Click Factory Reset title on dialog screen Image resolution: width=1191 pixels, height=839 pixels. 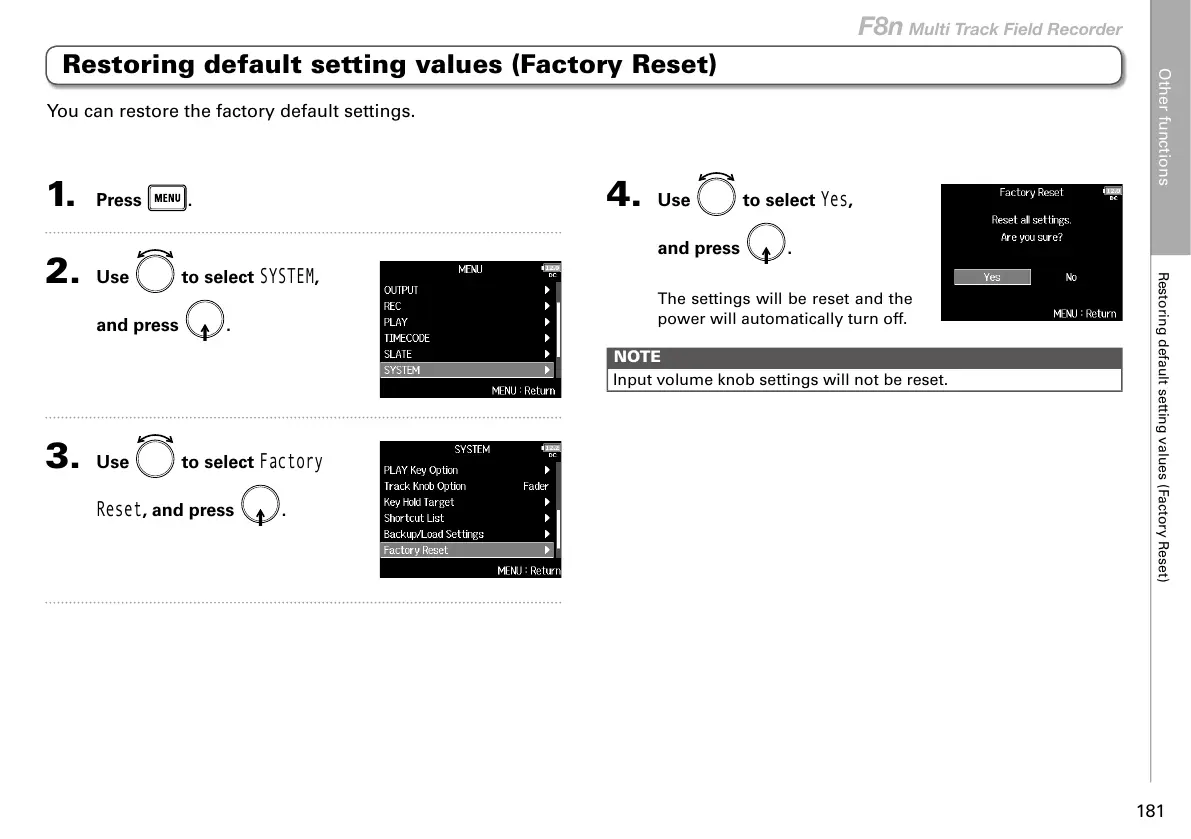[1031, 192]
